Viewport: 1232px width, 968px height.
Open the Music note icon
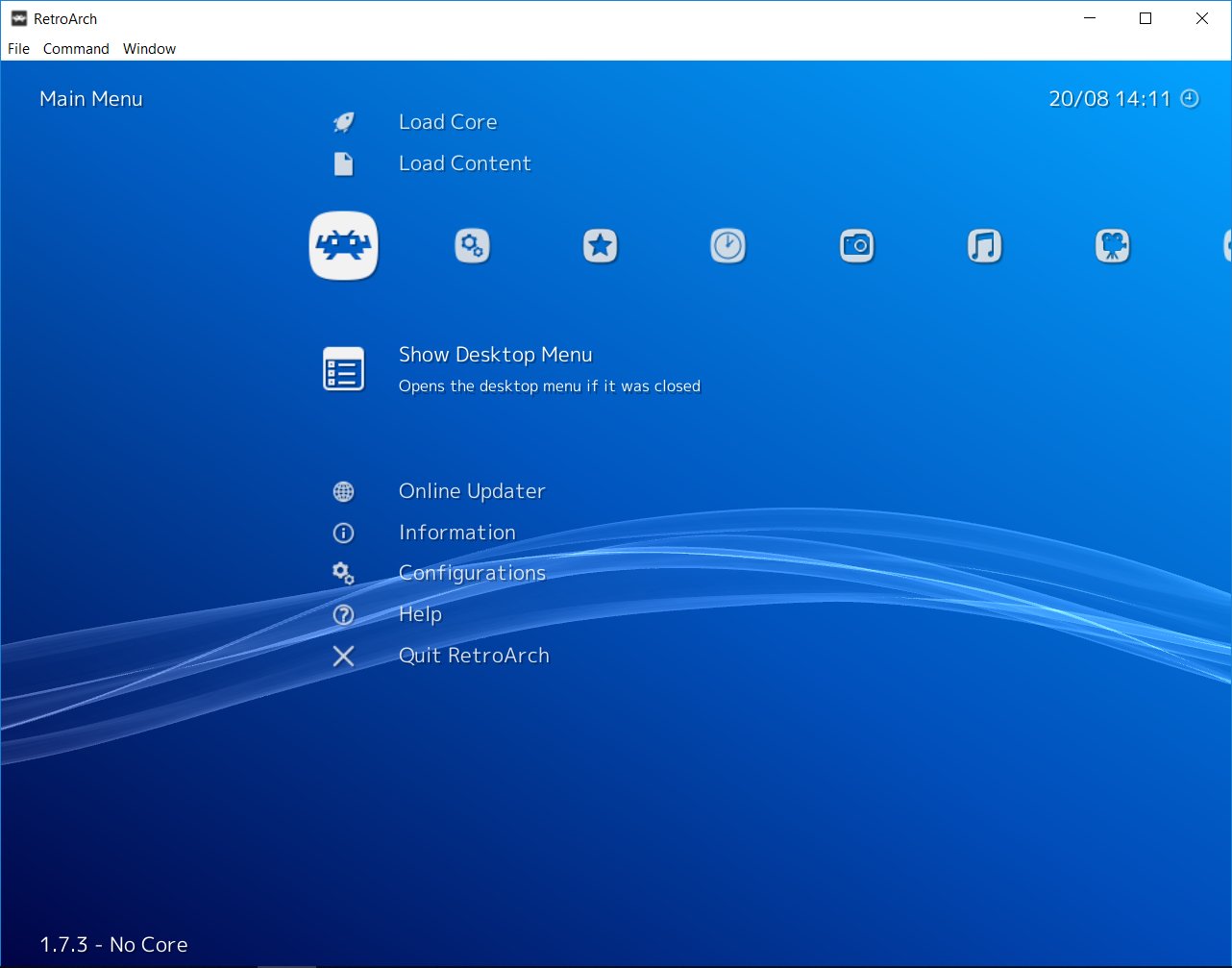(984, 245)
